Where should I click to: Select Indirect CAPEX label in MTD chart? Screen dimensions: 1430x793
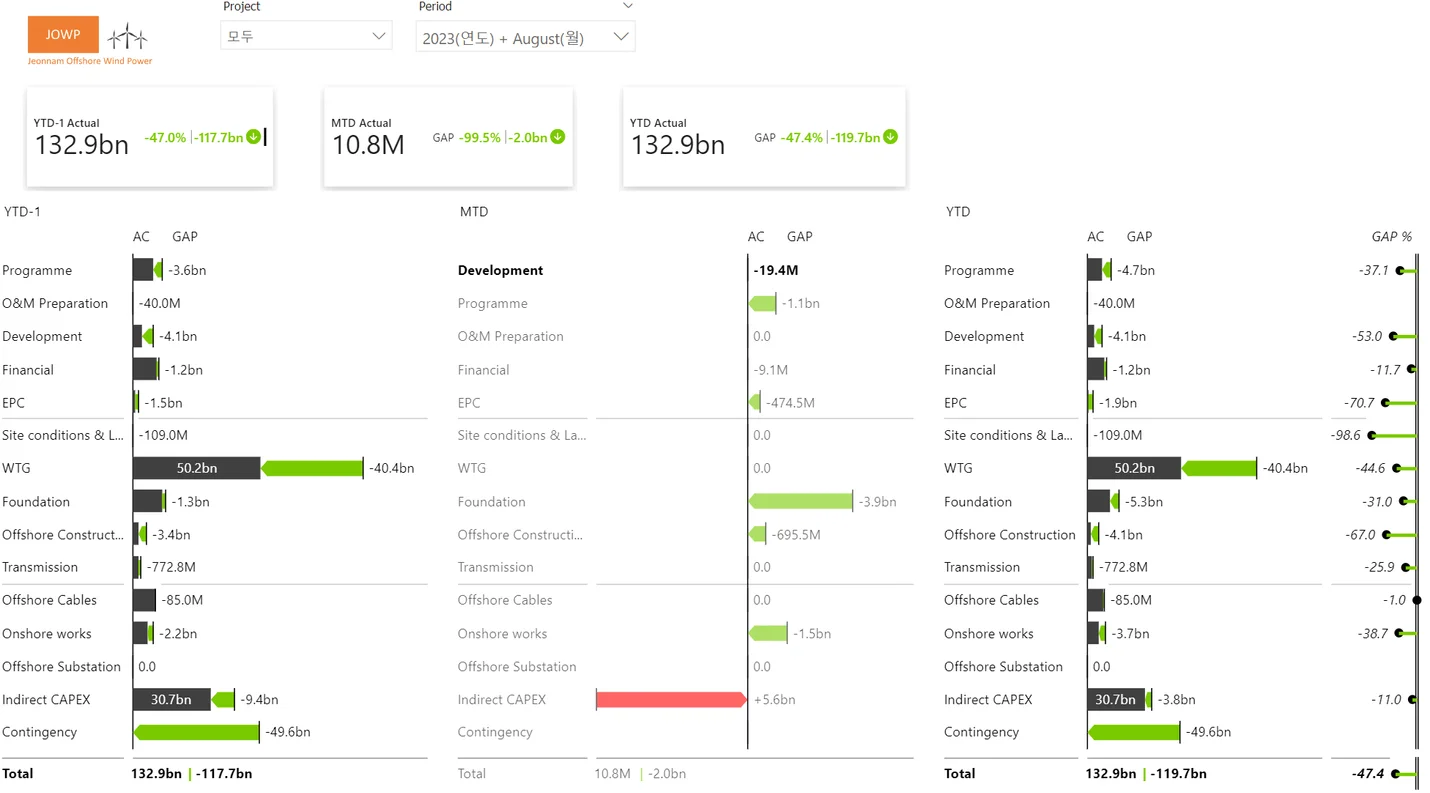[502, 699]
